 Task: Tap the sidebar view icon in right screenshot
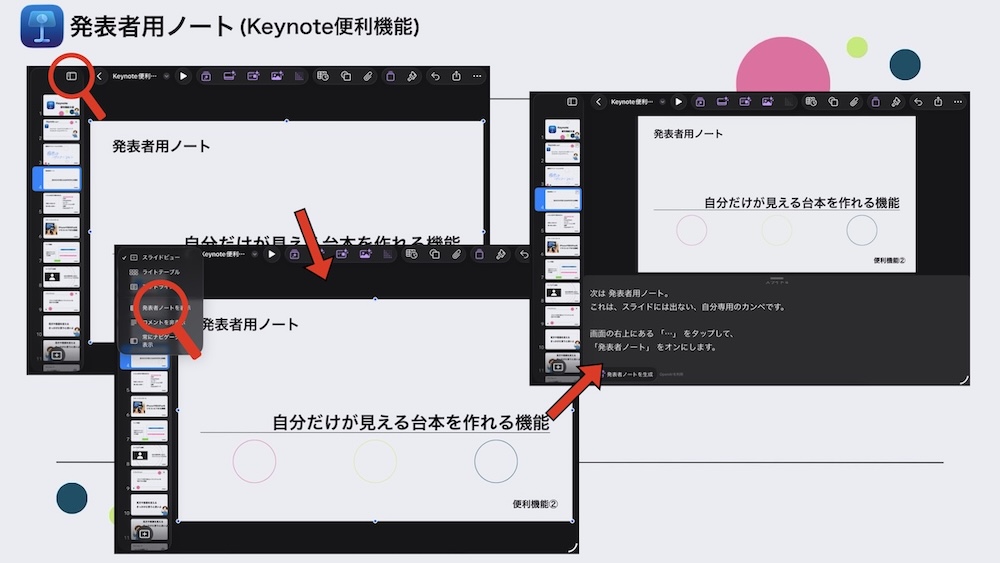[572, 101]
